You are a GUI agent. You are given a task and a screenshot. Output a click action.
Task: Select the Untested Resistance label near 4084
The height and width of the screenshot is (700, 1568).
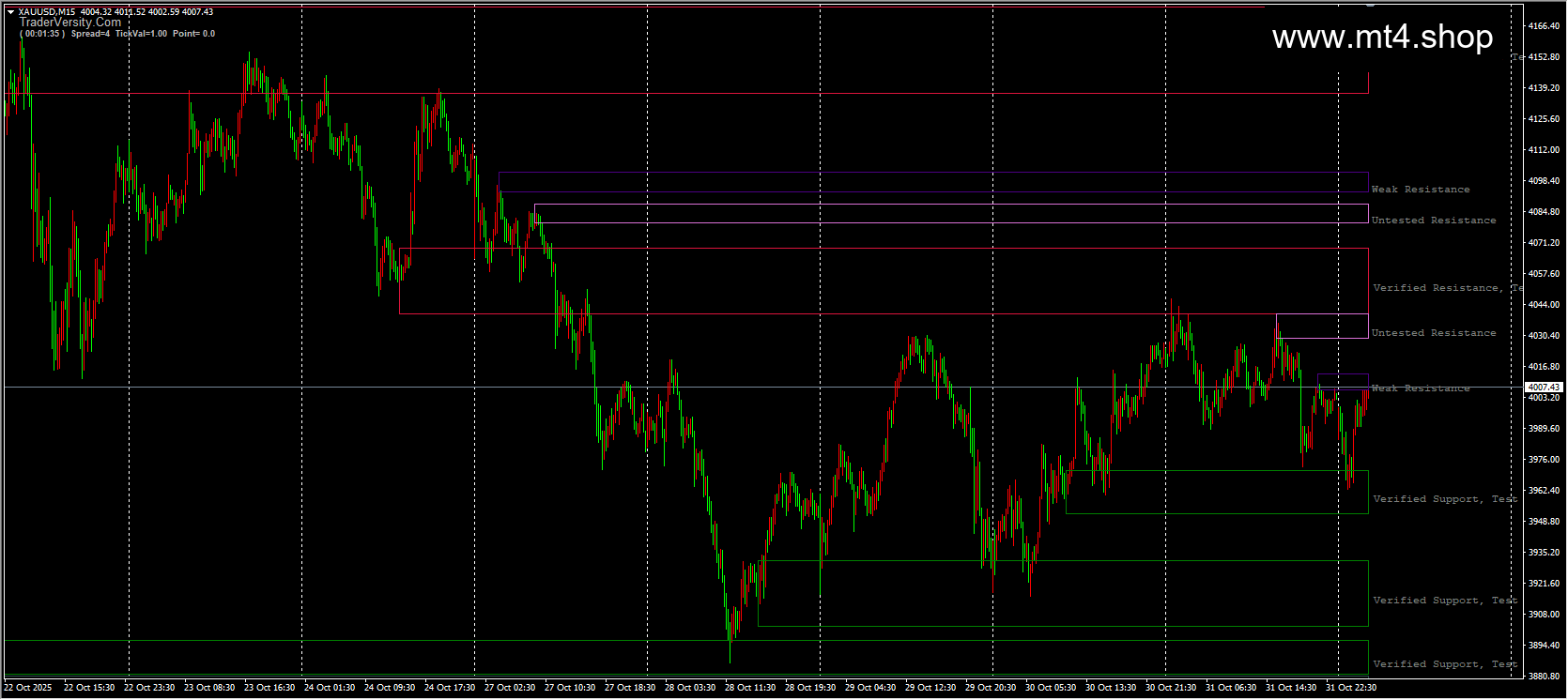tap(1434, 221)
